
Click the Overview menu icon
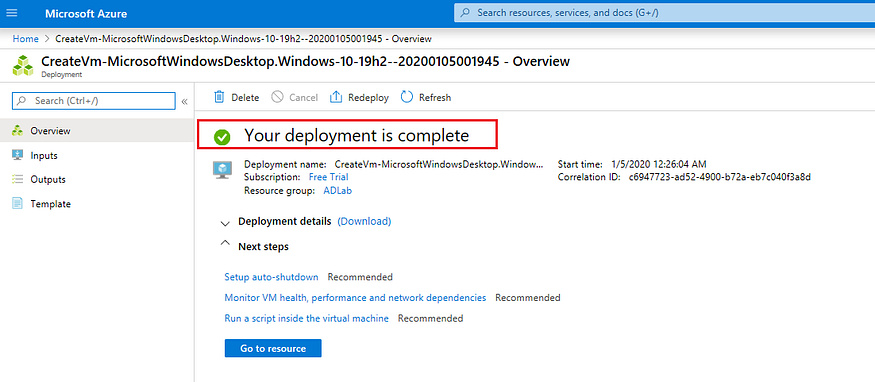pyautogui.click(x=17, y=131)
